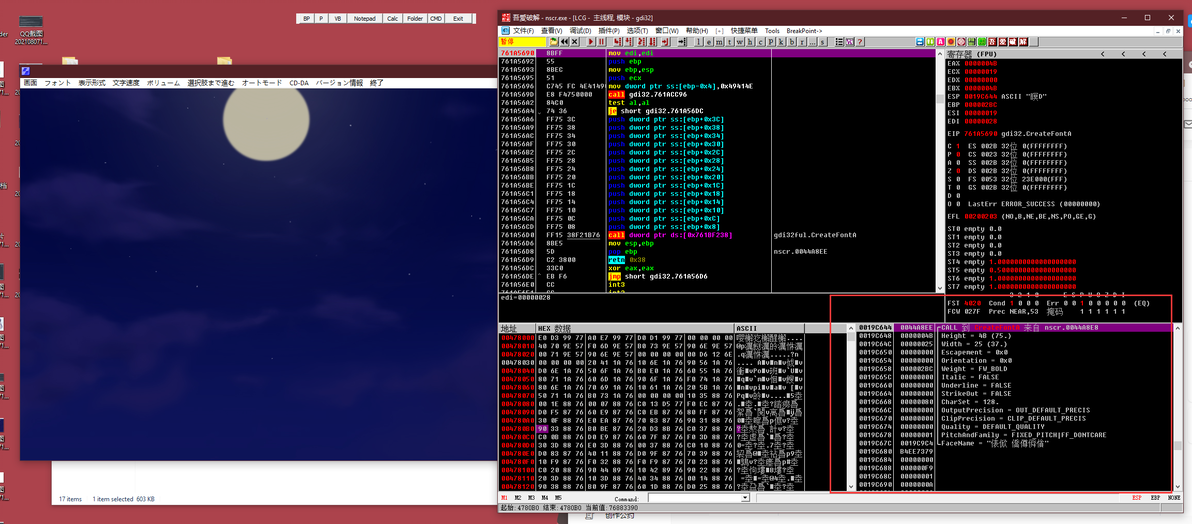Open the BreakPoint-> menu
Viewport: 1192px width, 524px height.
[804, 30]
